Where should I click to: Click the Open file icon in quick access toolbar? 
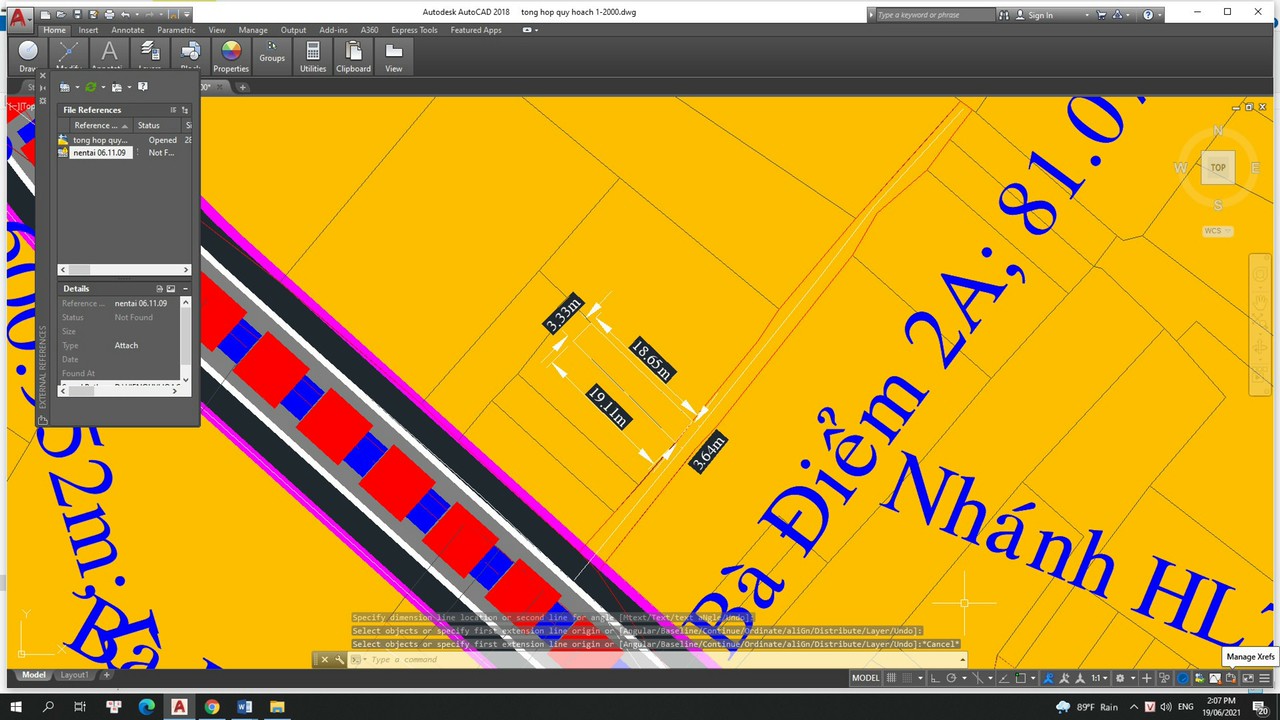61,15
